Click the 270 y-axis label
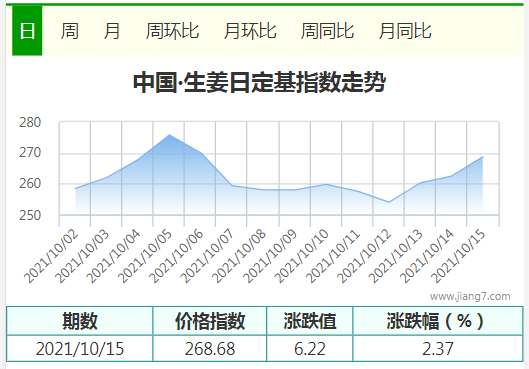Viewport: 529px width, 369px height. tap(30, 153)
